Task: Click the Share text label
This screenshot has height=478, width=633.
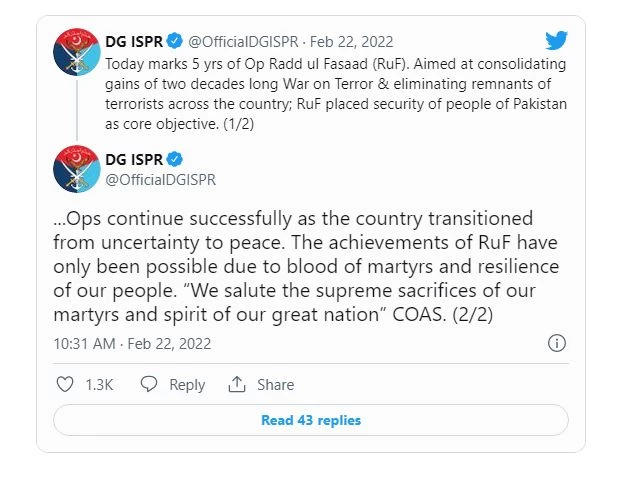Action: [275, 384]
